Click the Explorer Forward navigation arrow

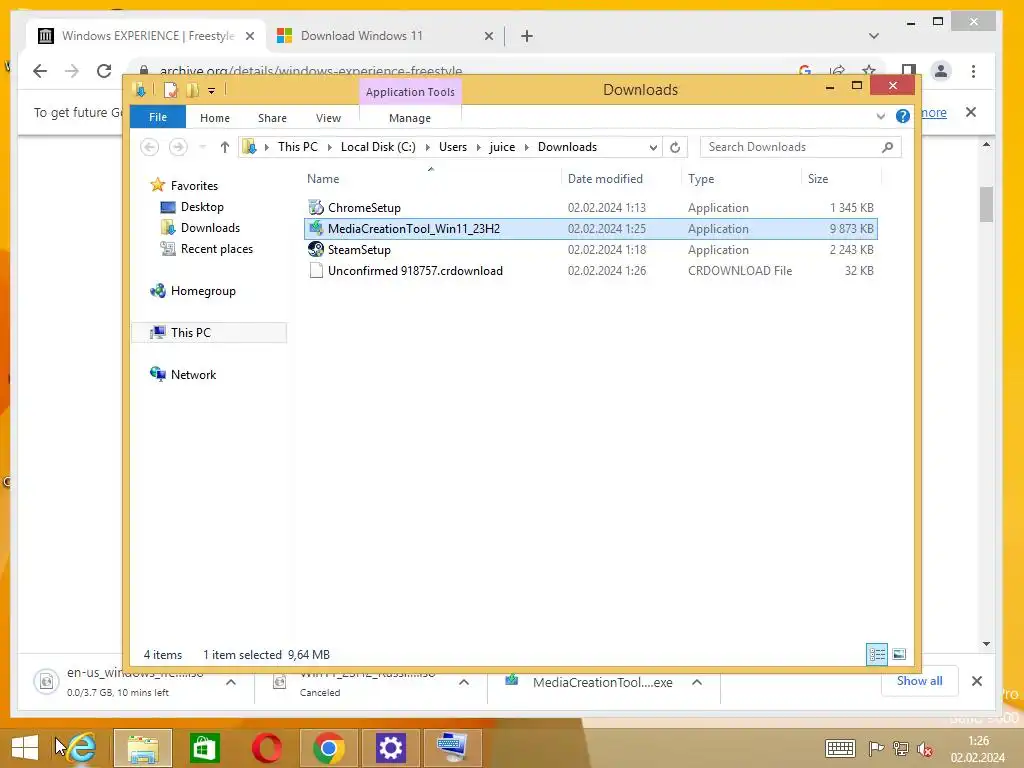(178, 147)
